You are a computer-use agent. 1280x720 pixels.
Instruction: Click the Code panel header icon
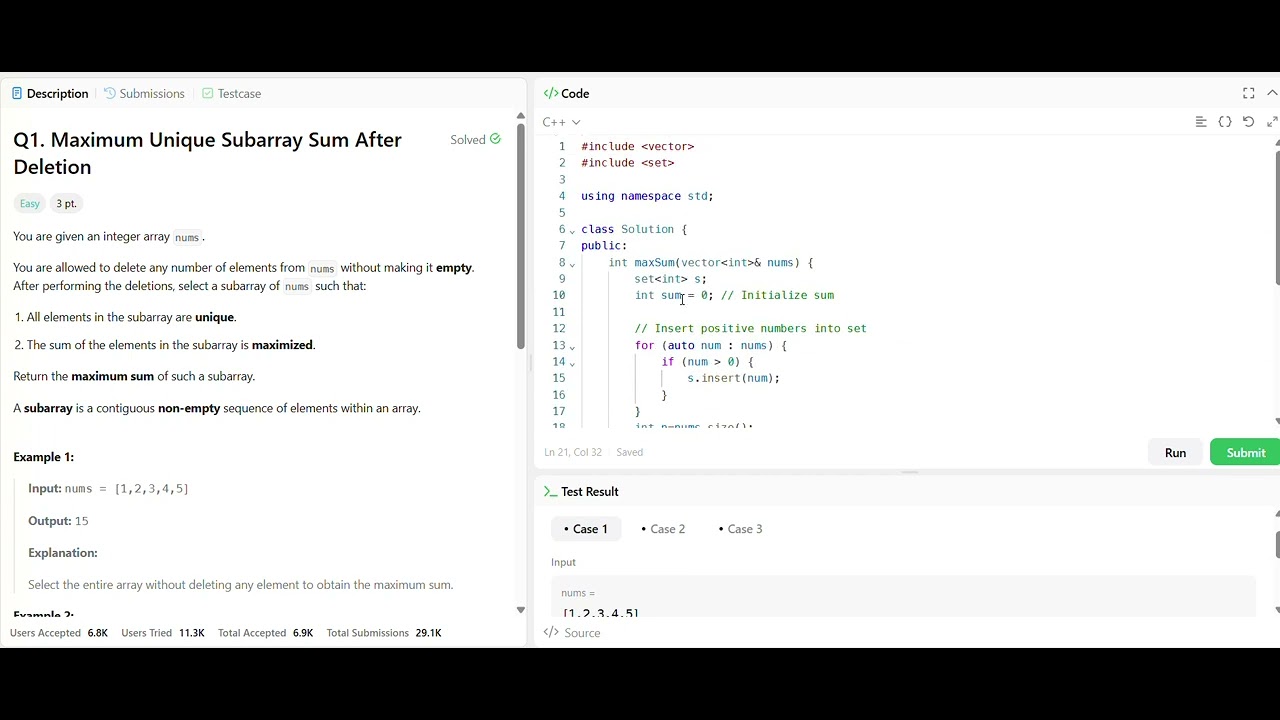pos(551,93)
